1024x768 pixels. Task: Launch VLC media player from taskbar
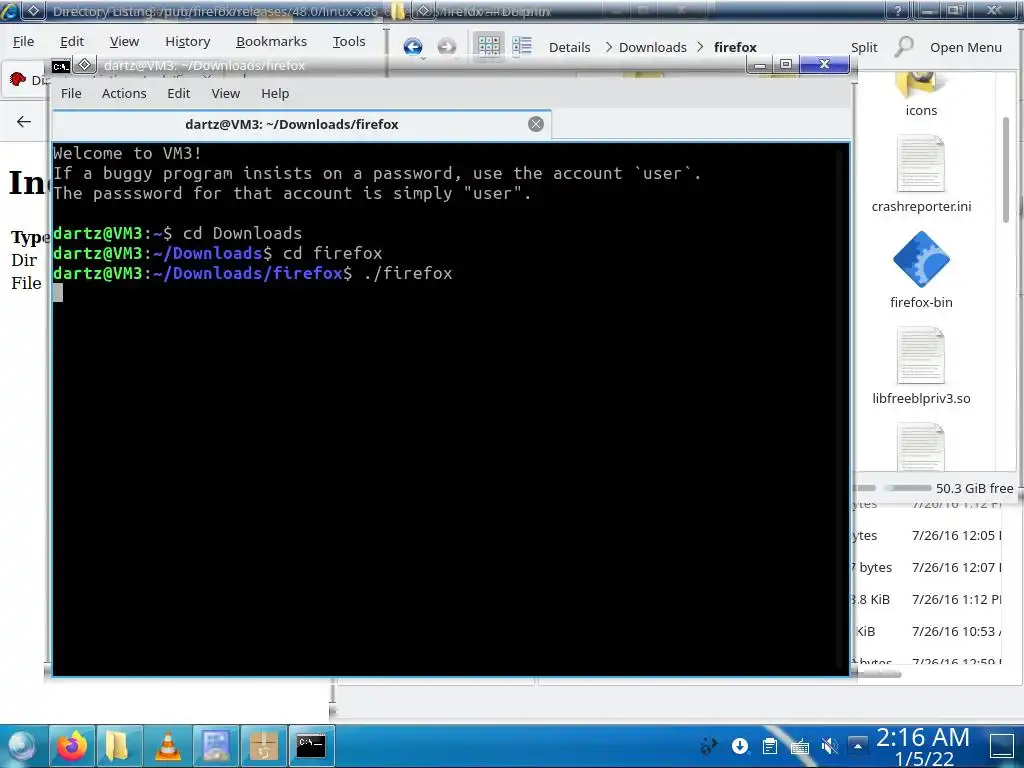coord(168,745)
